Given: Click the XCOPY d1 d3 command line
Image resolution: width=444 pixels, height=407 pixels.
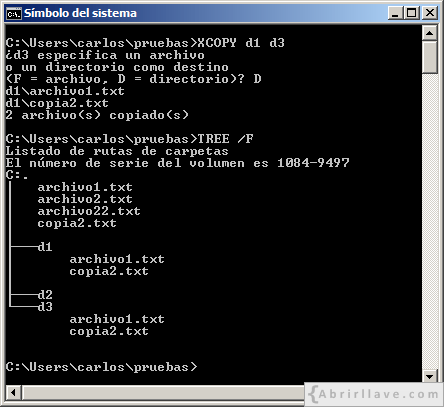Looking at the screenshot, I should [x=145, y=43].
